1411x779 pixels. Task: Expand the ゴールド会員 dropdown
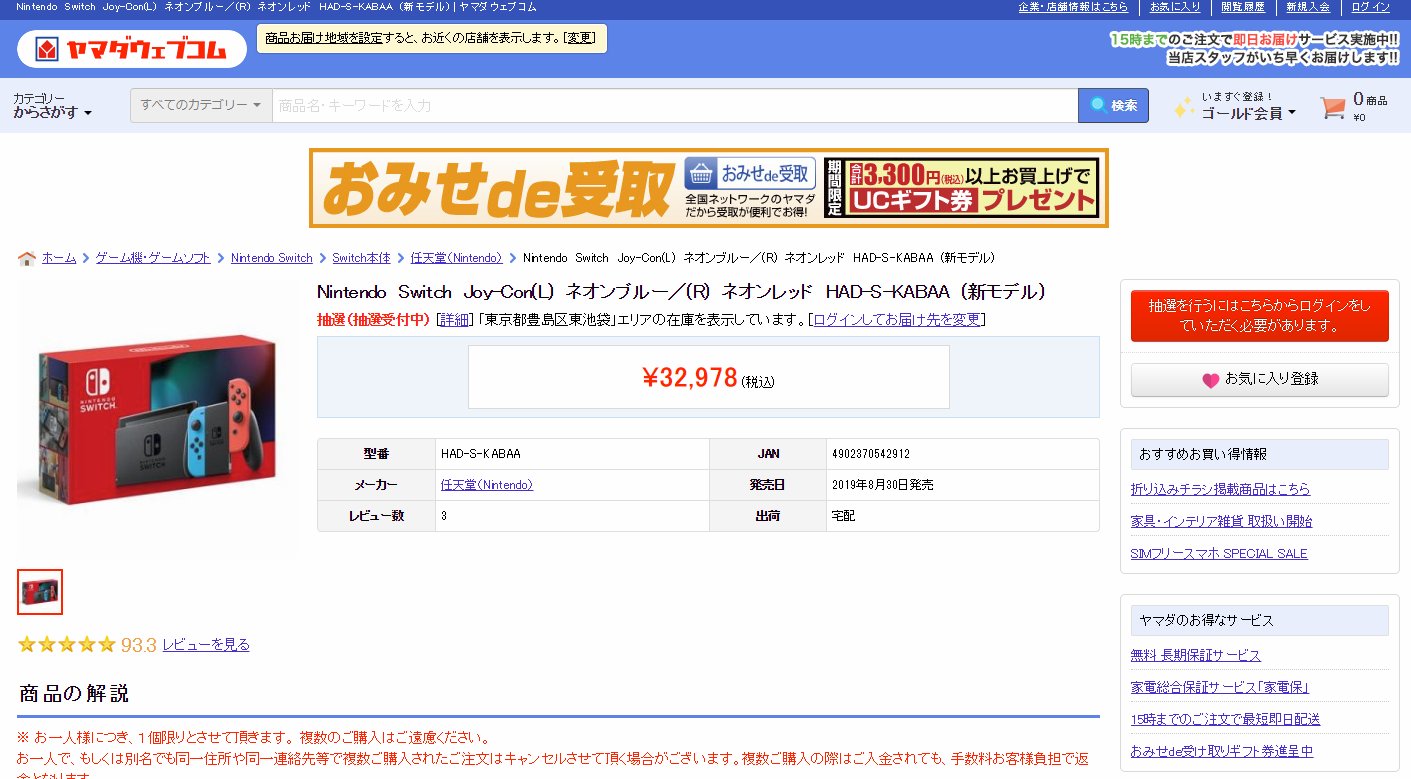tap(1248, 113)
